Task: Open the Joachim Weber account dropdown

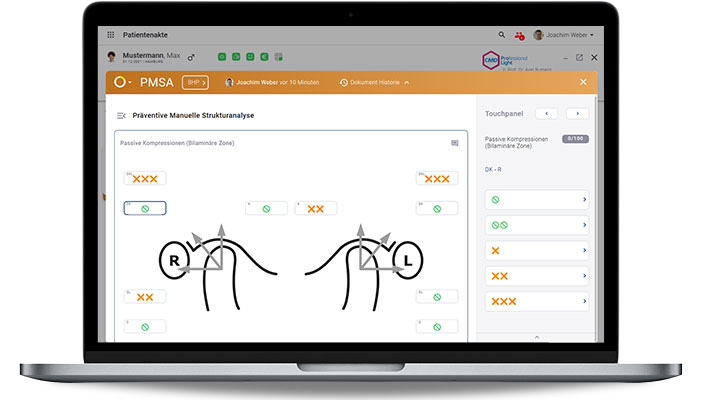Action: click(564, 35)
